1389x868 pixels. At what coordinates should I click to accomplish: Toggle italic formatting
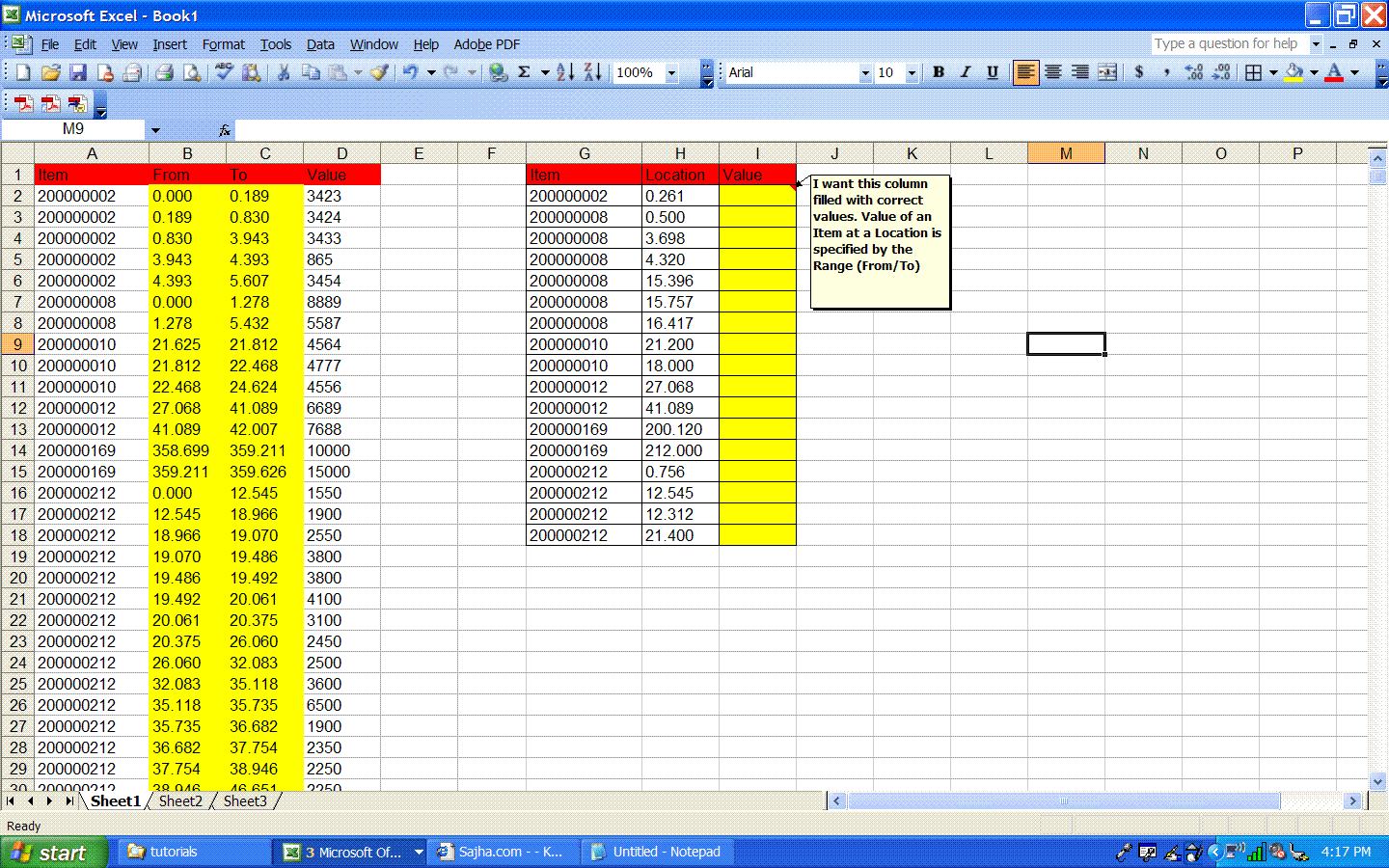pyautogui.click(x=965, y=72)
